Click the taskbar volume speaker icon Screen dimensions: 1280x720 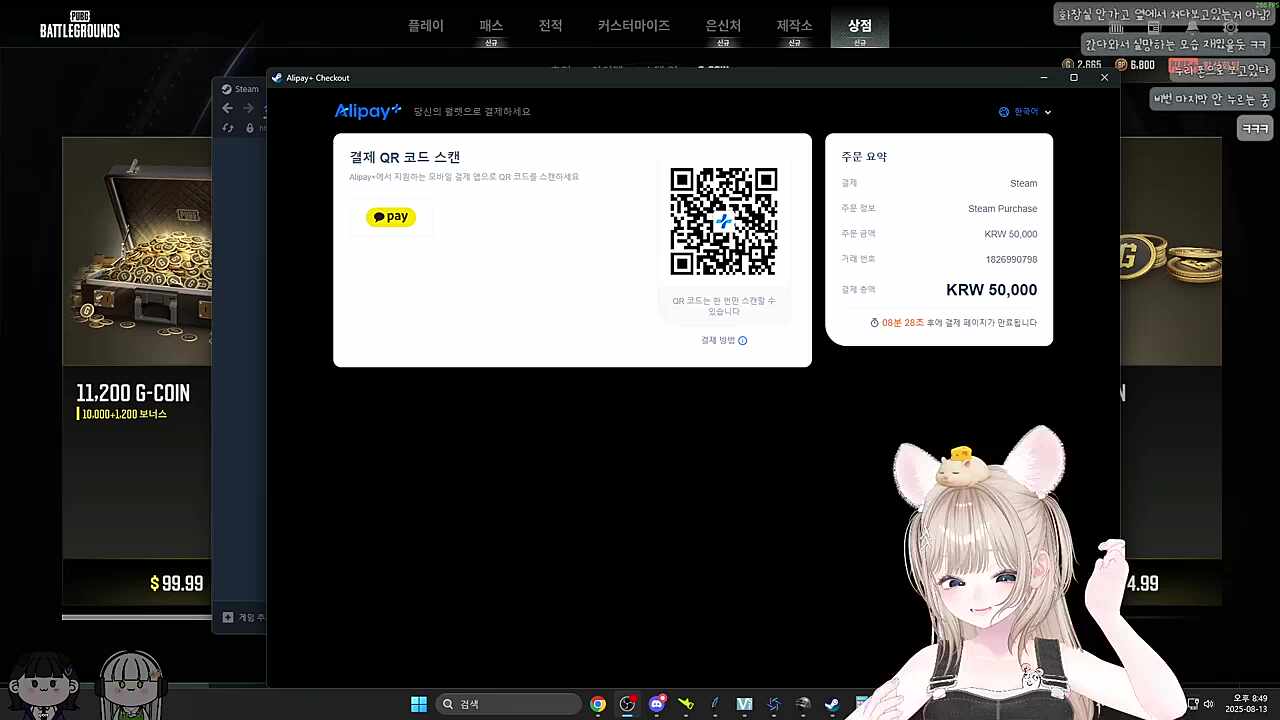pyautogui.click(x=1208, y=704)
